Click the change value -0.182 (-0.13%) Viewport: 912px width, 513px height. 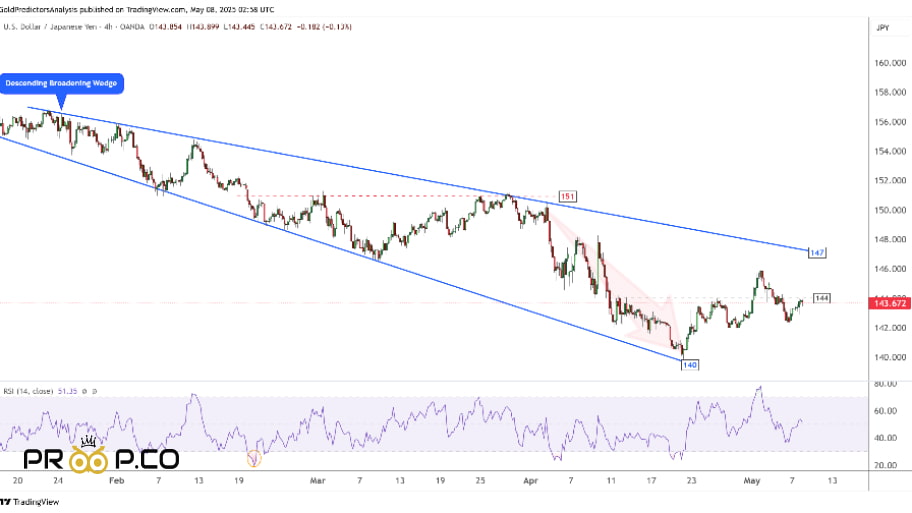click(x=324, y=27)
